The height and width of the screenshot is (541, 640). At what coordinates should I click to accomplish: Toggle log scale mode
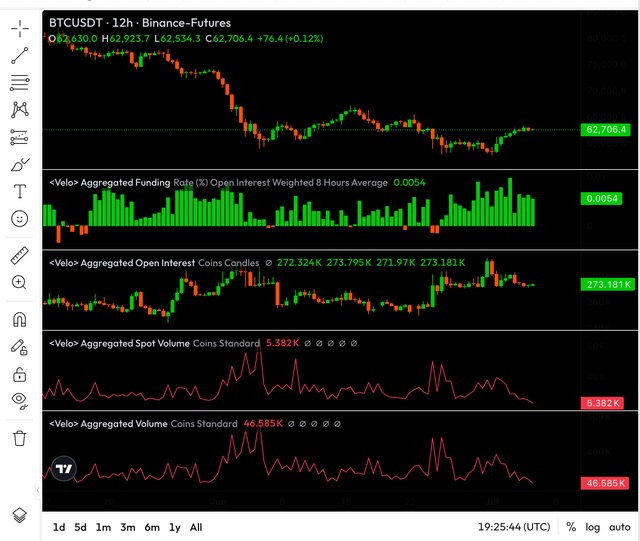point(593,528)
